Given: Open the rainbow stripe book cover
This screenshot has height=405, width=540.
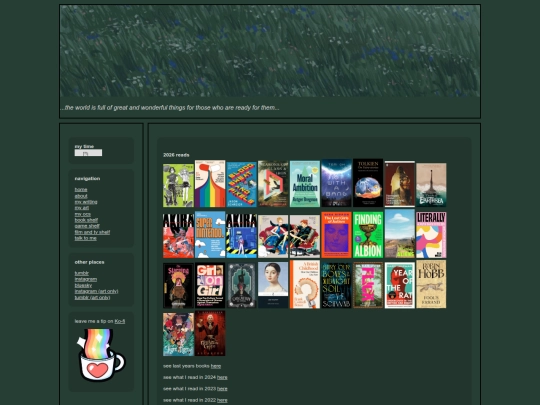Looking at the screenshot, I should point(210,184).
